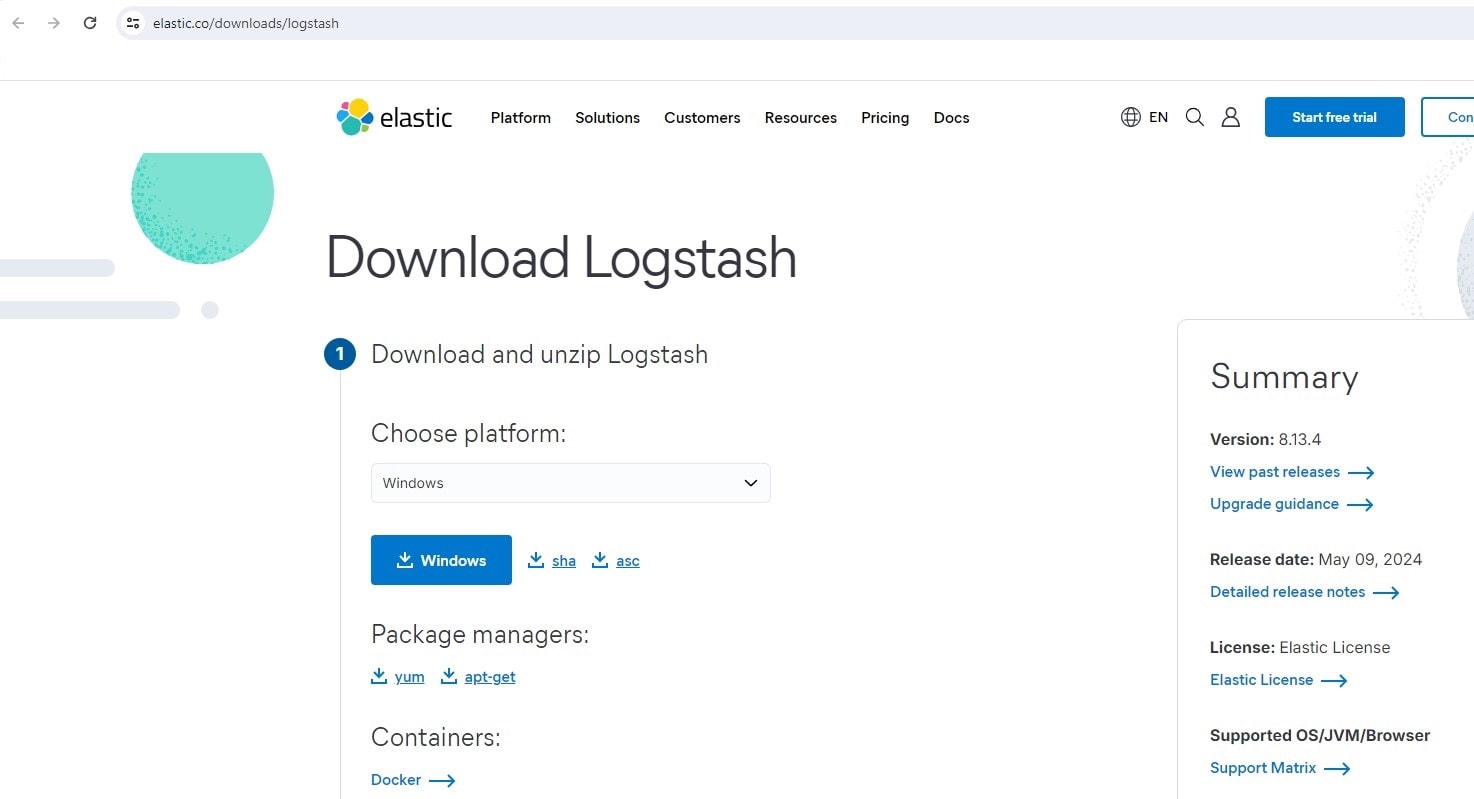Go back using the browser back arrow
This screenshot has width=1474, height=799.
pos(18,23)
